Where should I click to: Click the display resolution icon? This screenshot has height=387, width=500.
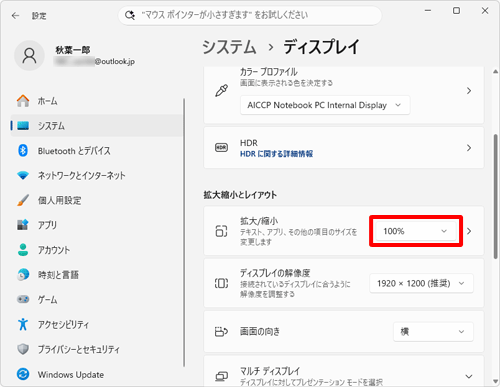(x=222, y=283)
